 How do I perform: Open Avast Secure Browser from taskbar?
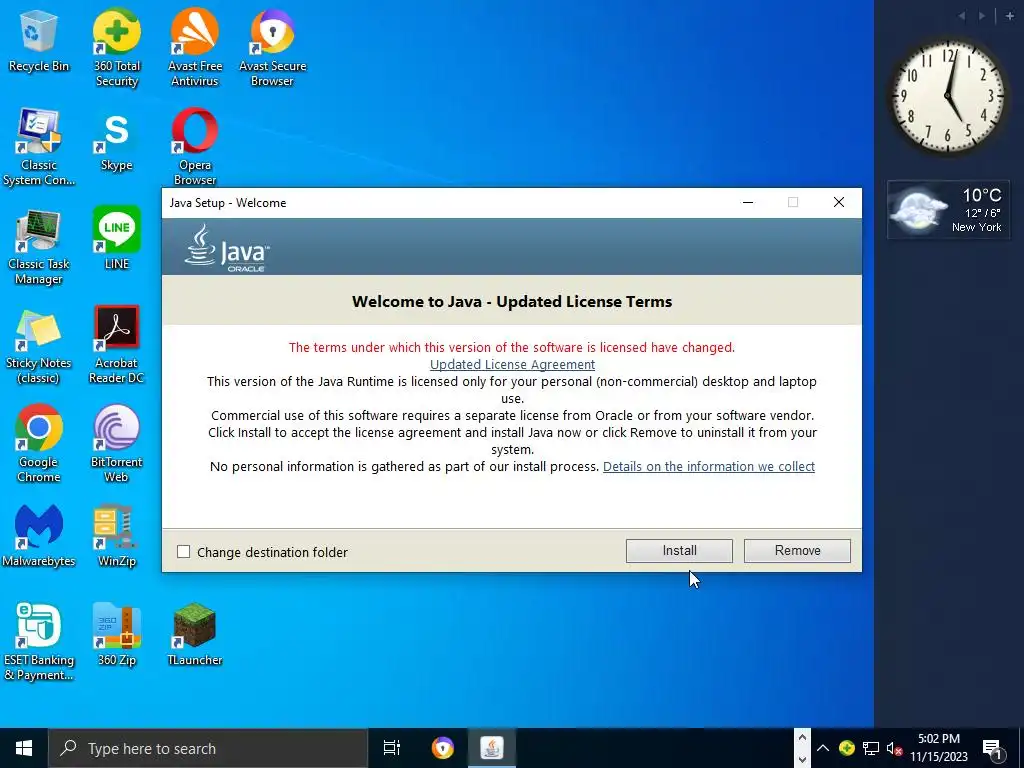[443, 748]
